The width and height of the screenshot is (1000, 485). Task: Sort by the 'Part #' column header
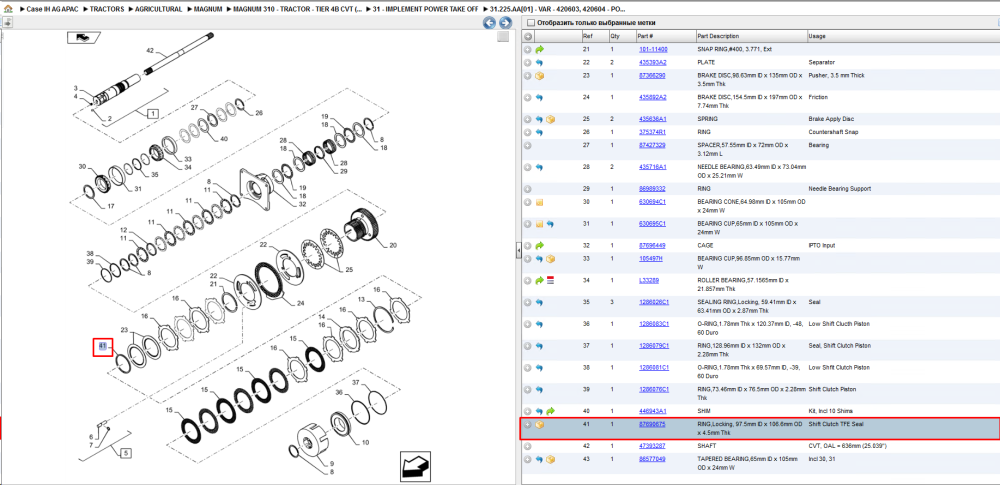665,36
